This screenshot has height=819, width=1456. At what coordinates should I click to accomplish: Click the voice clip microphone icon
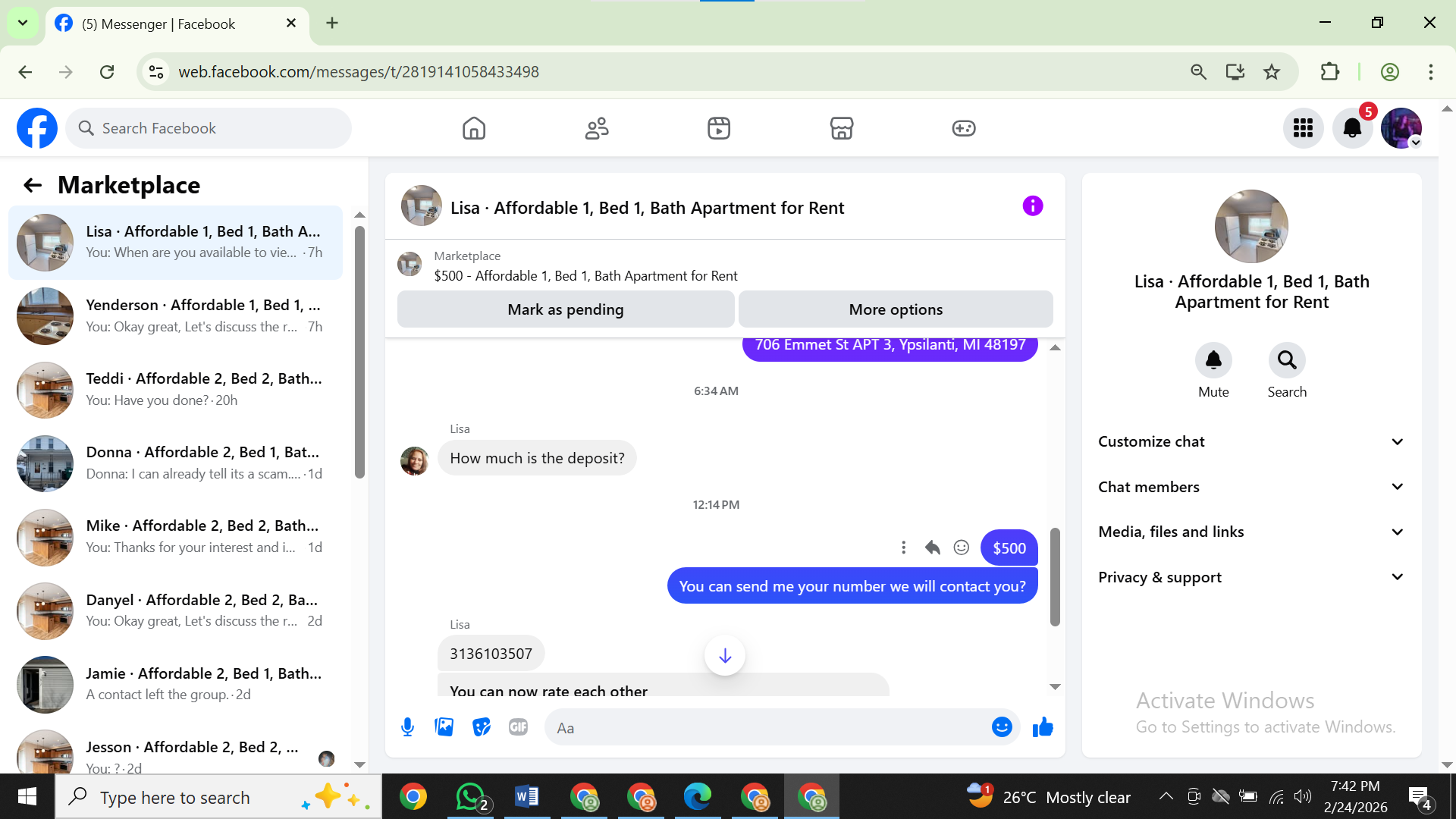tap(407, 727)
